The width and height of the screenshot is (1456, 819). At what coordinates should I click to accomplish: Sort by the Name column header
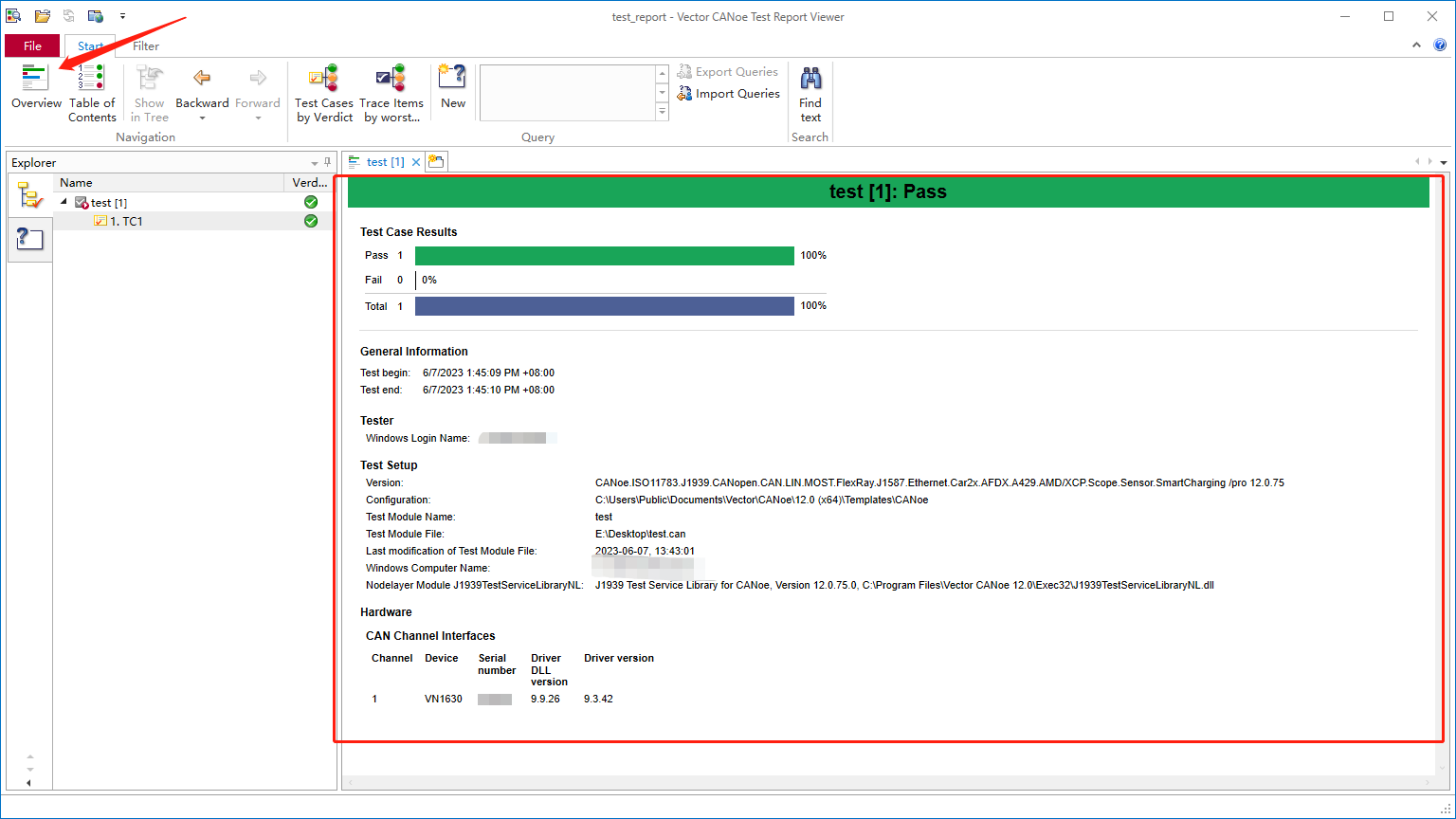pos(170,182)
